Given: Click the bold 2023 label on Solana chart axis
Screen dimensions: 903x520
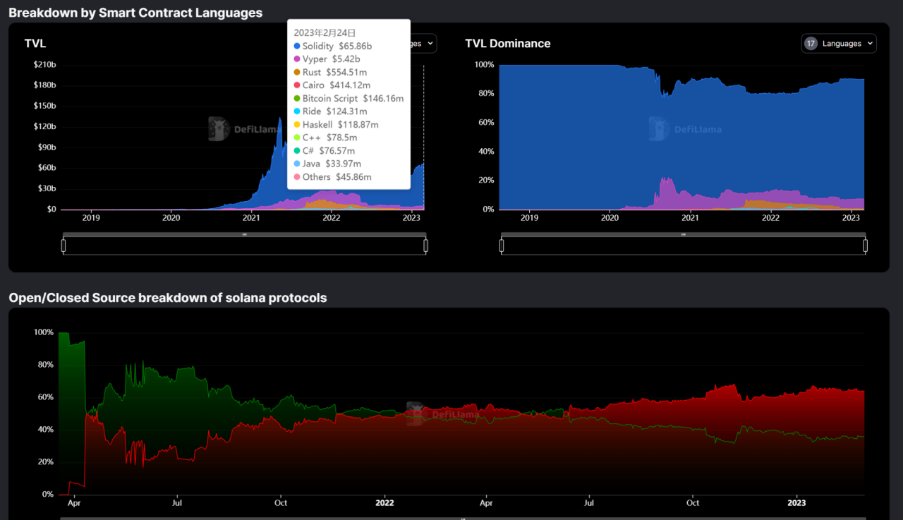Looking at the screenshot, I should (796, 503).
